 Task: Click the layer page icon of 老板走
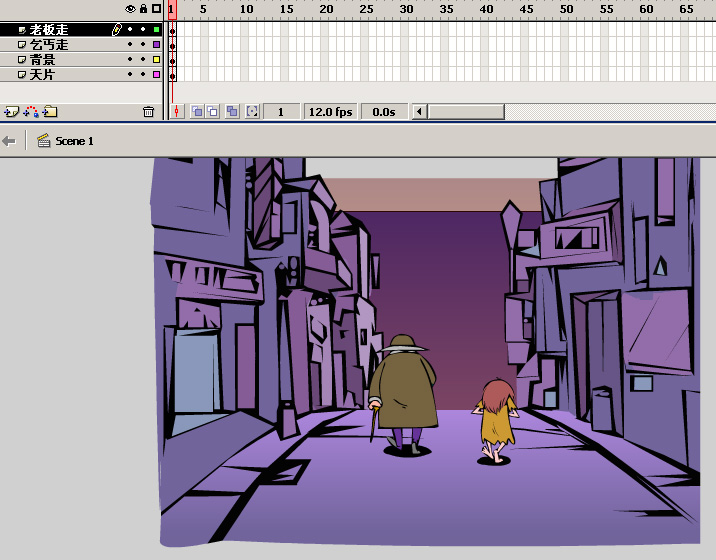[21, 30]
